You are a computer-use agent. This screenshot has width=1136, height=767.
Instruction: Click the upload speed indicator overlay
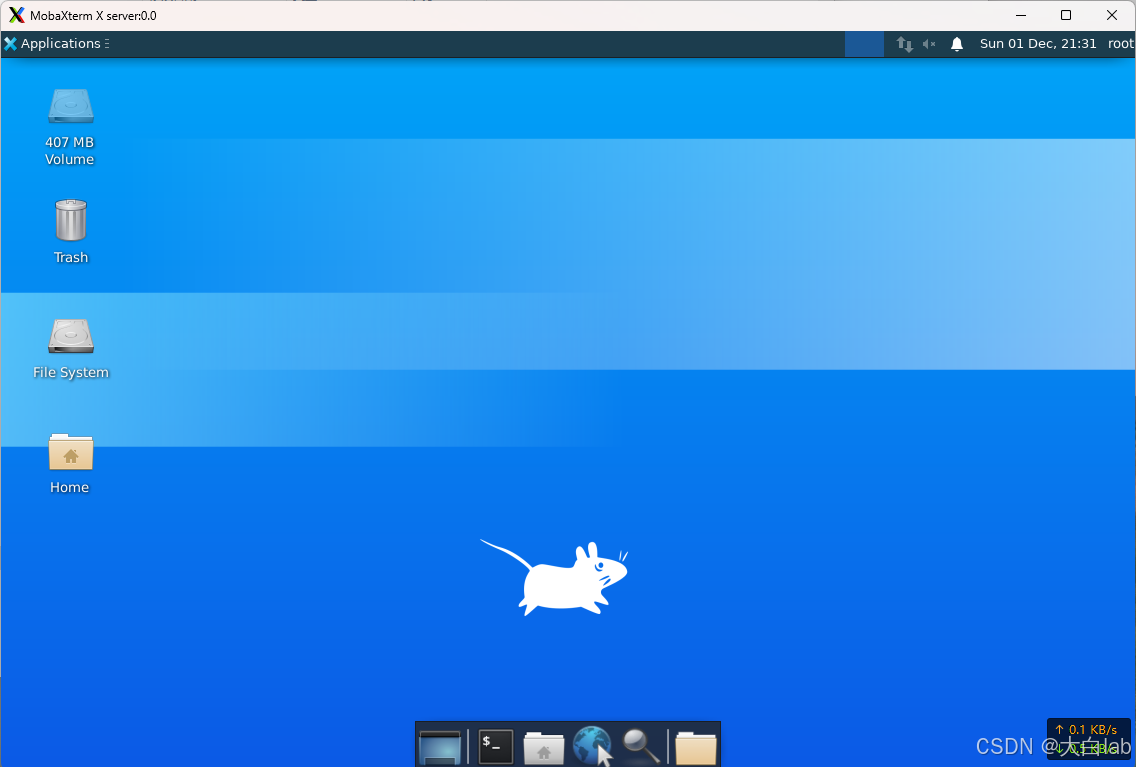coord(1088,730)
